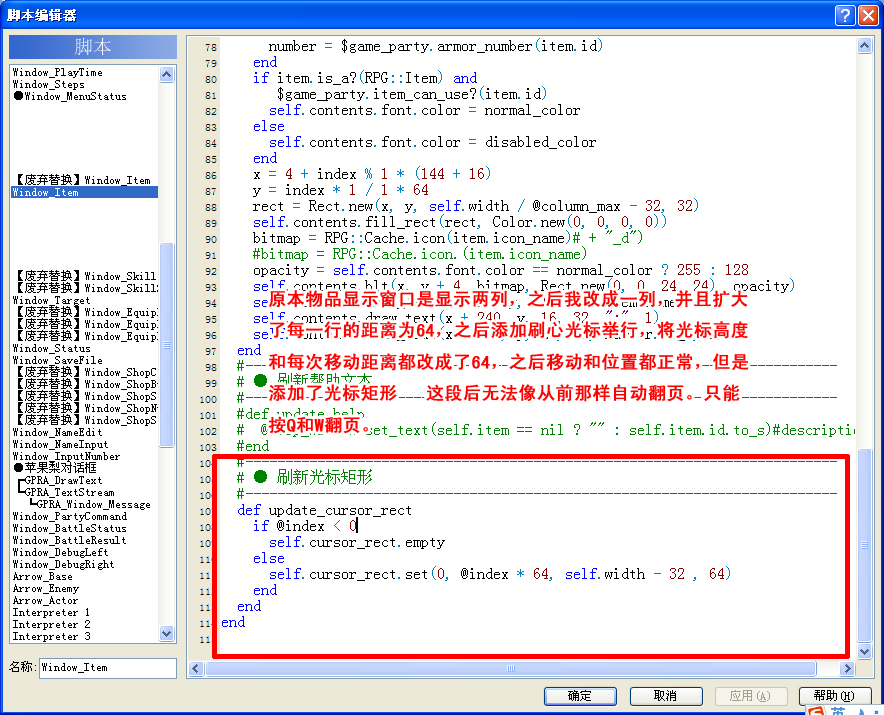Open the ●Window_MenuStatus script
This screenshot has width=884, height=715.
click(70, 96)
